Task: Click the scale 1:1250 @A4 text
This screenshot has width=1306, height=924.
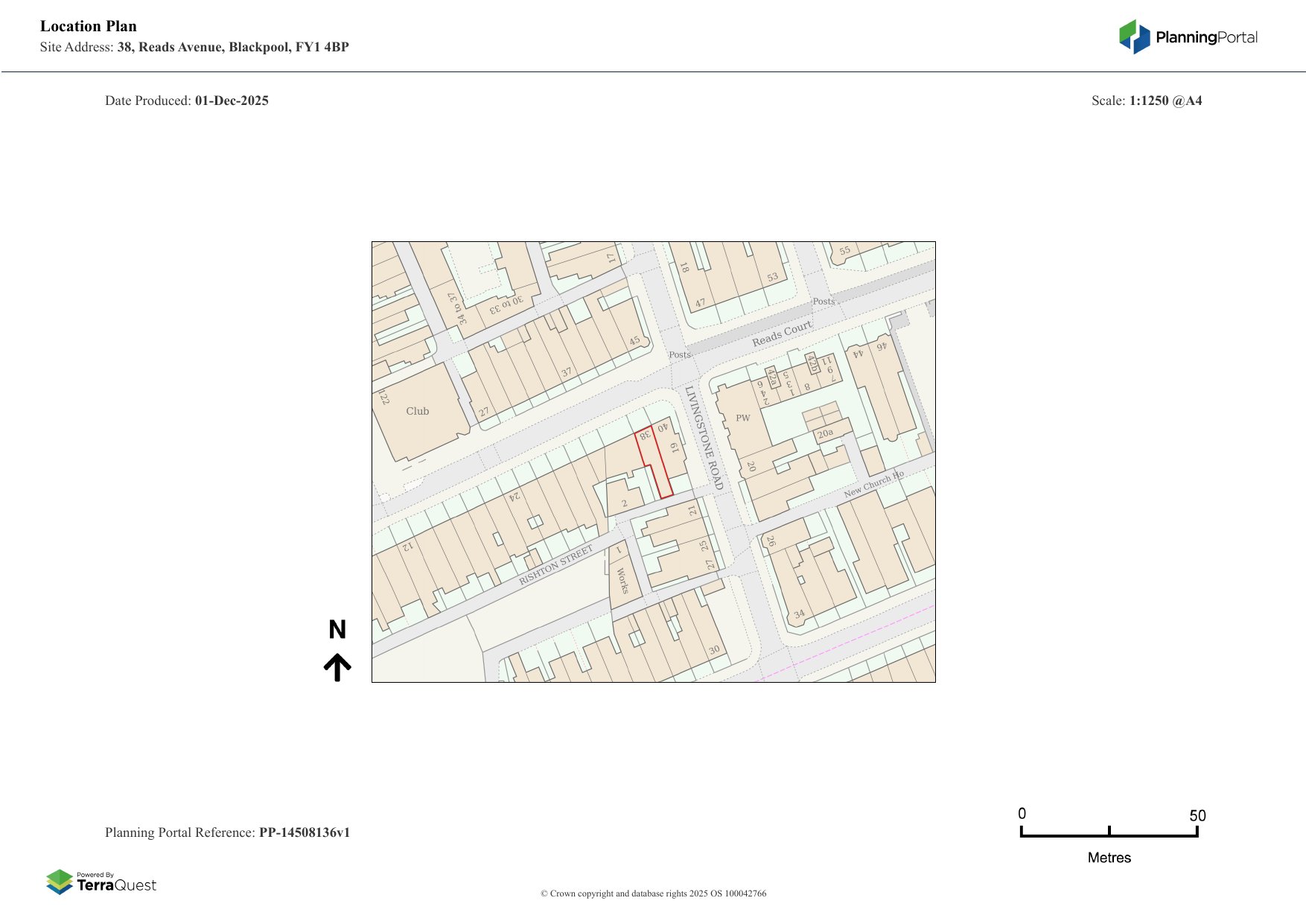Action: (1165, 101)
